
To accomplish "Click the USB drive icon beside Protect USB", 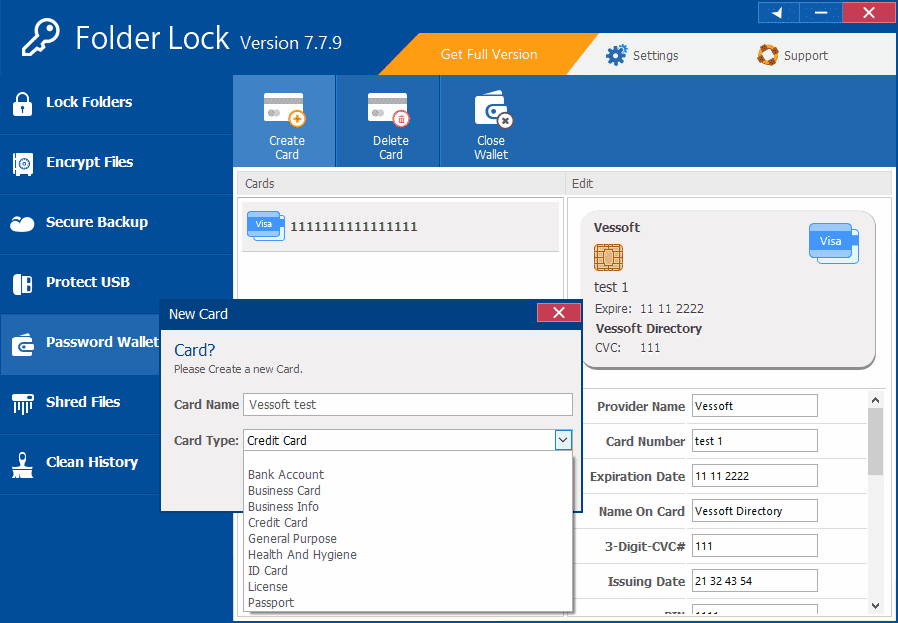I will click(22, 284).
